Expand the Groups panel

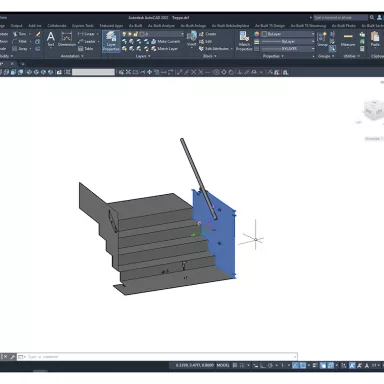[325, 56]
